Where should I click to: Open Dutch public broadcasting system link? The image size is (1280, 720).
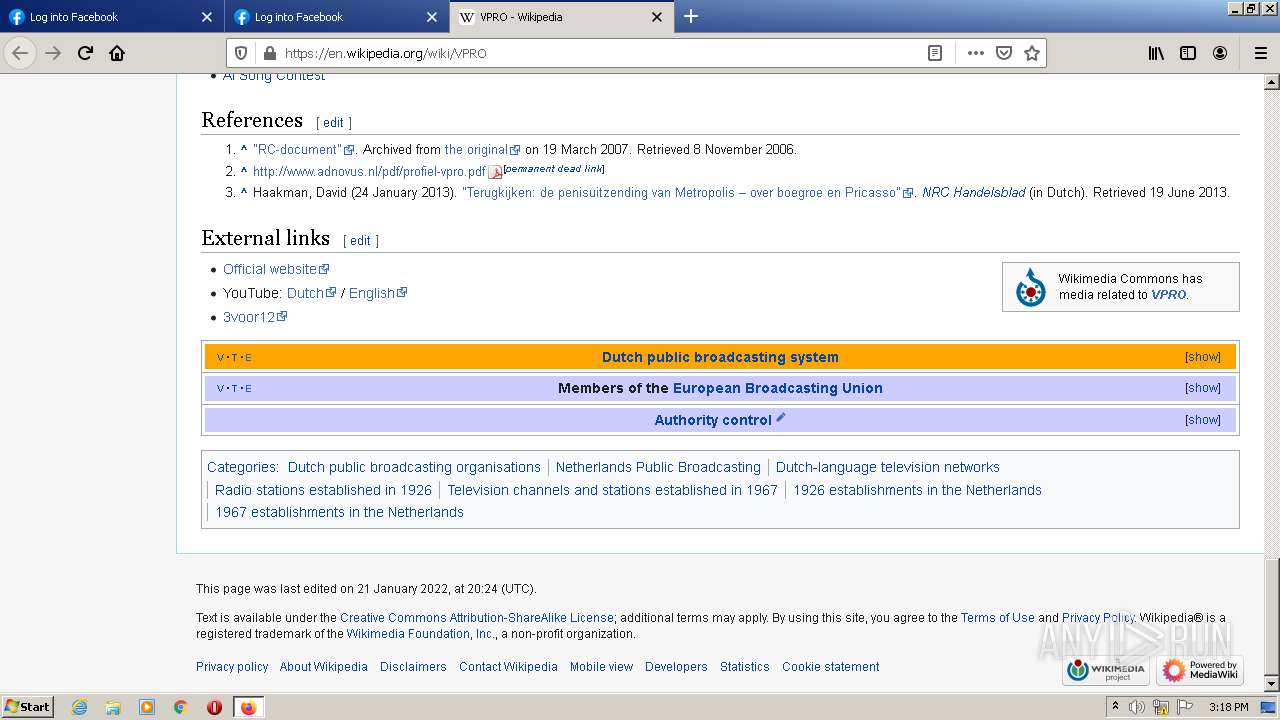(x=720, y=357)
